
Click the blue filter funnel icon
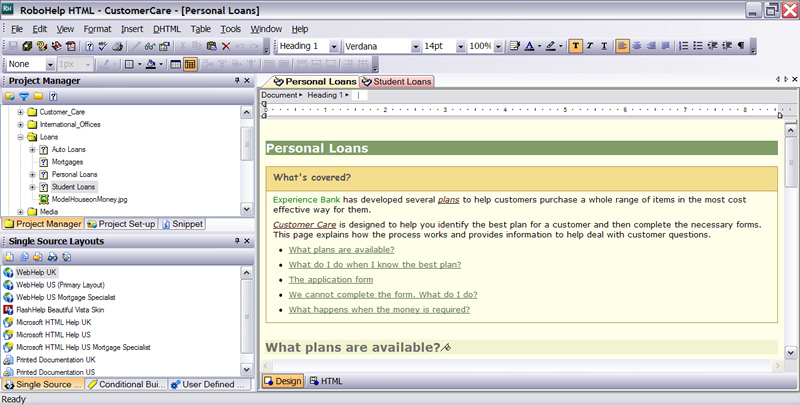[24, 96]
